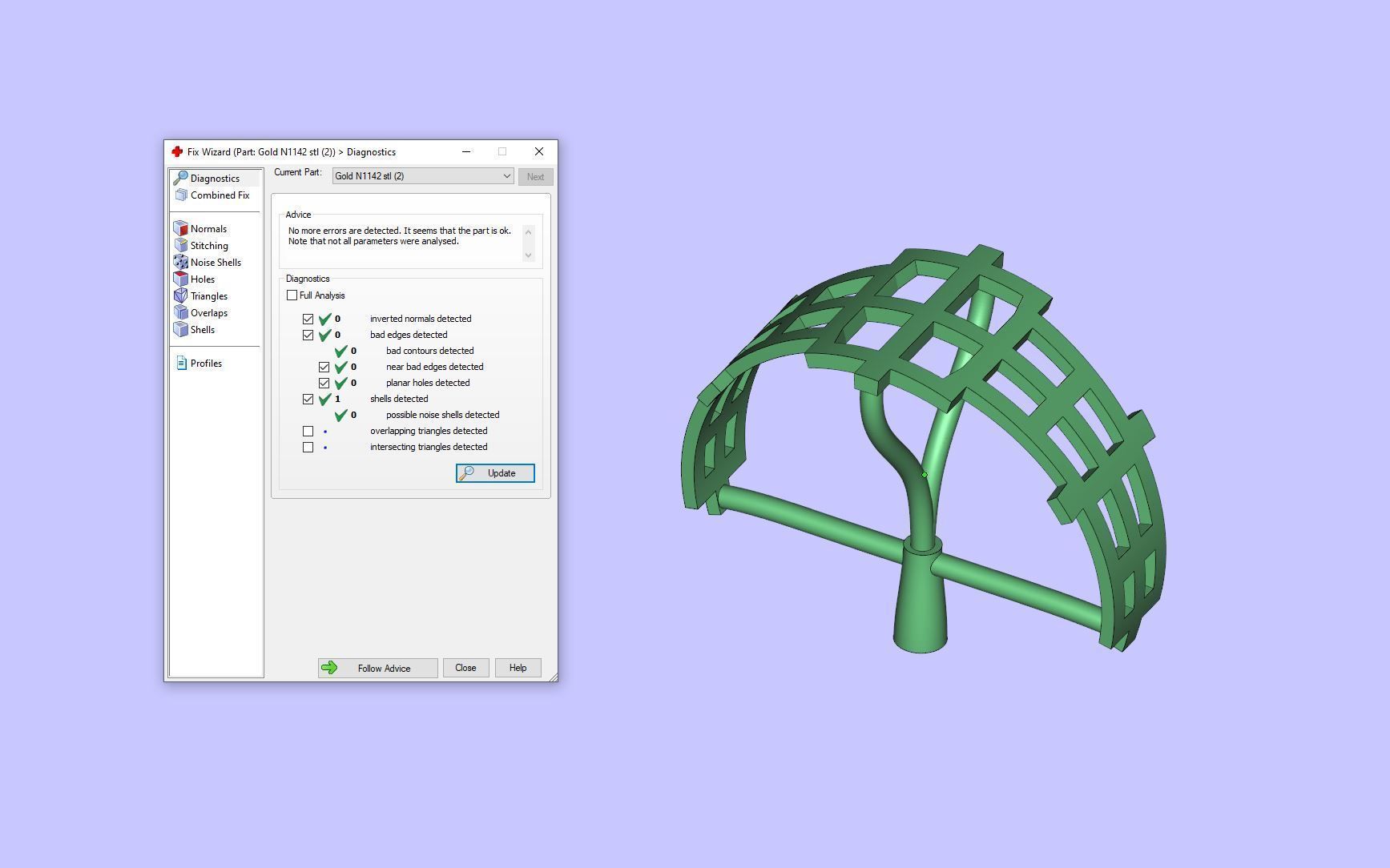Enable intersecting triangles detected checkbox
Viewport: 1390px width, 868px height.
point(308,447)
